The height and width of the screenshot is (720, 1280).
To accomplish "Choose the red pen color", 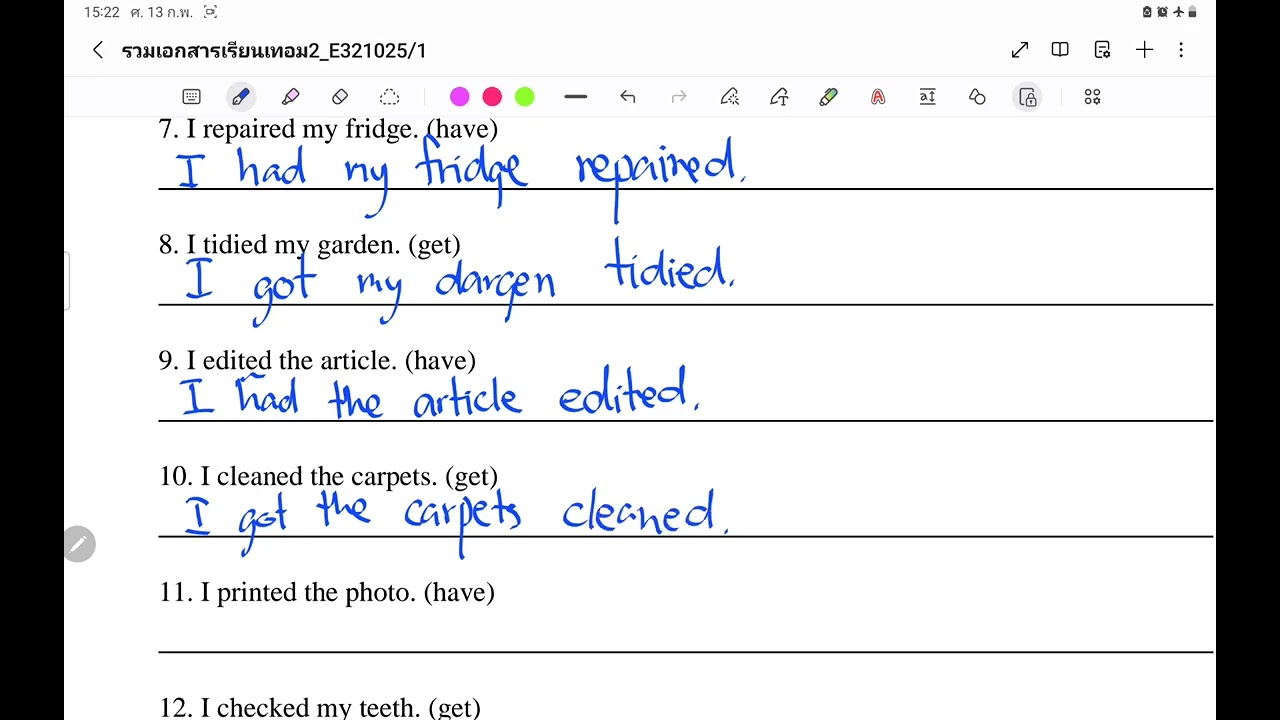I will coord(492,97).
